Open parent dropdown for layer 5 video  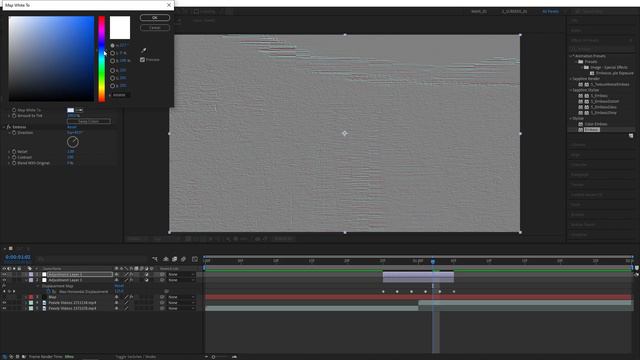click(181, 309)
